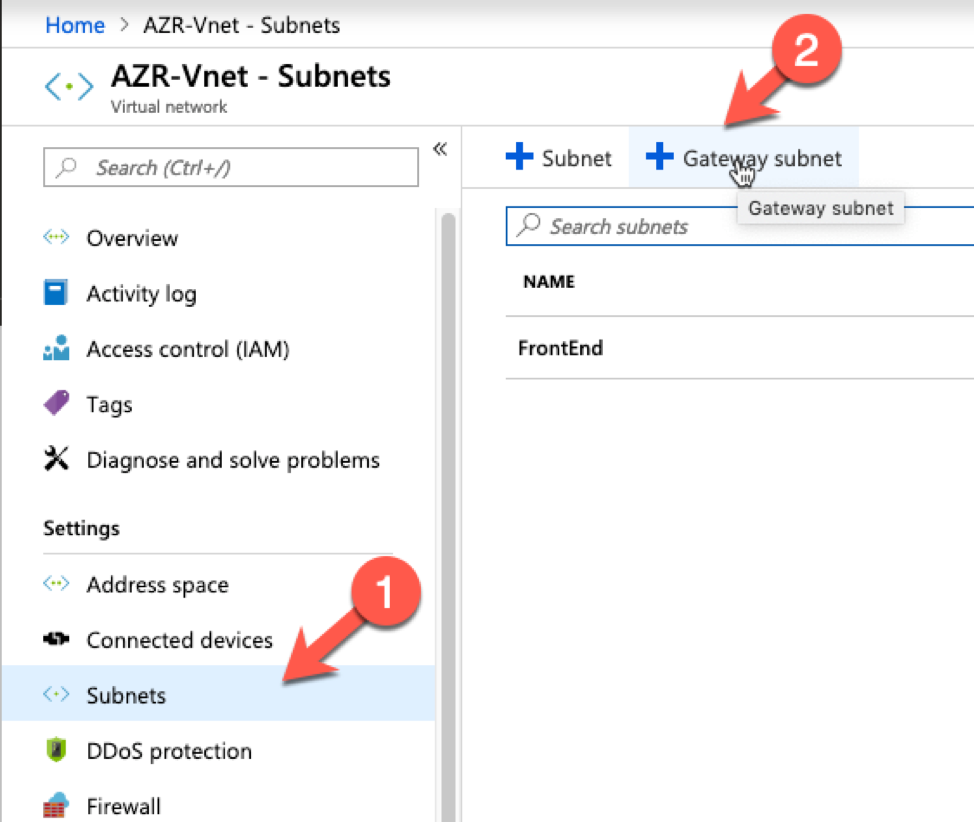974x822 pixels.
Task: Click the Activity log book icon
Action: point(55,293)
